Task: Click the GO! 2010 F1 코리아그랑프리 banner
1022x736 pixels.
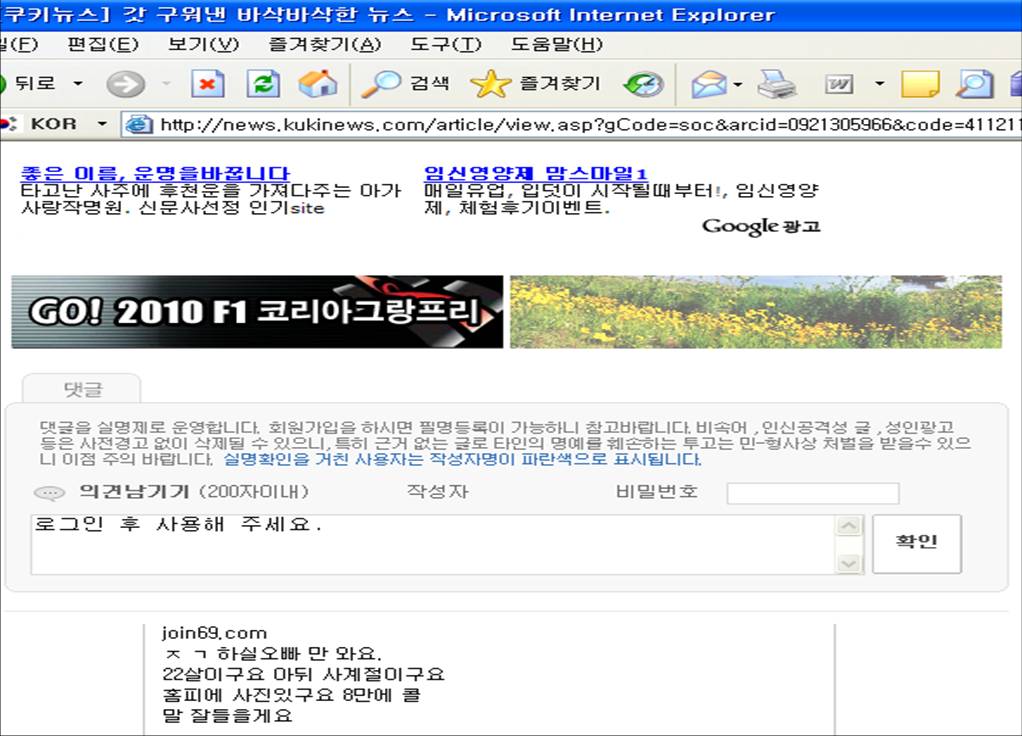Action: (257, 312)
